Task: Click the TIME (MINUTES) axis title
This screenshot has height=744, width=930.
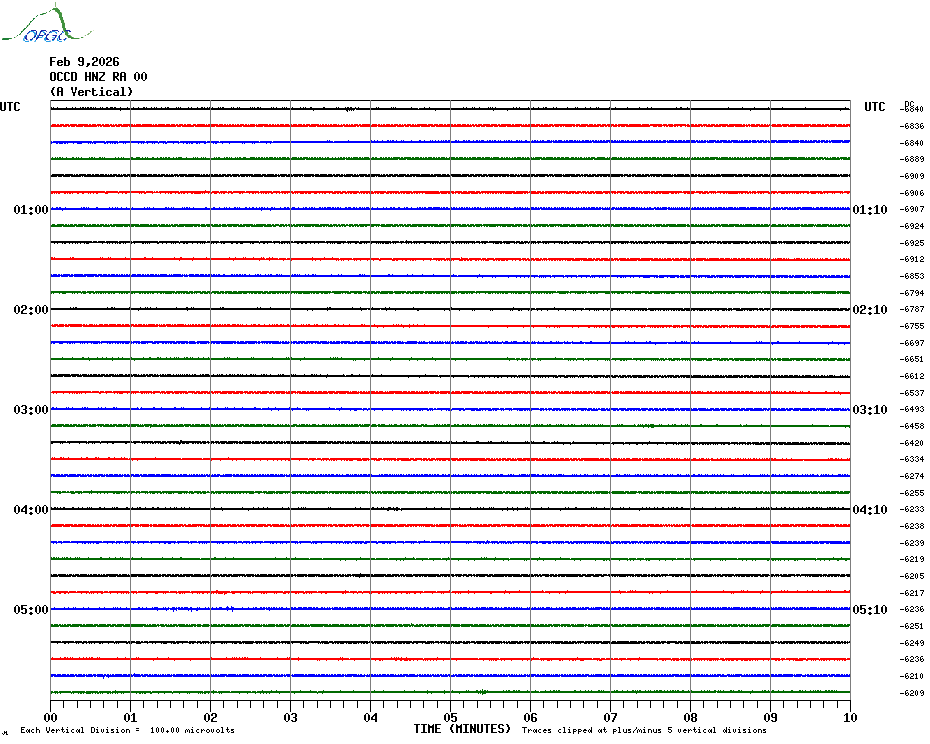Action: click(x=462, y=729)
